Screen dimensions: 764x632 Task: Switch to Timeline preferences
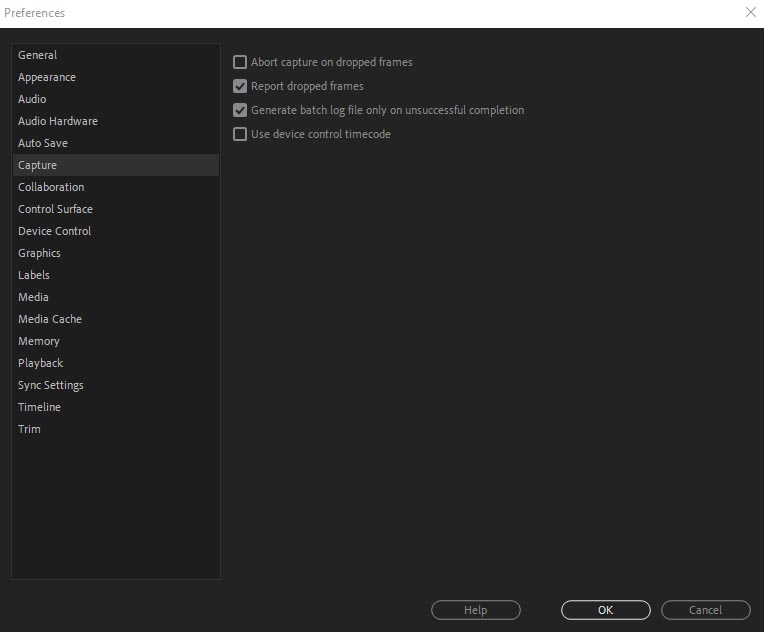coord(116,407)
